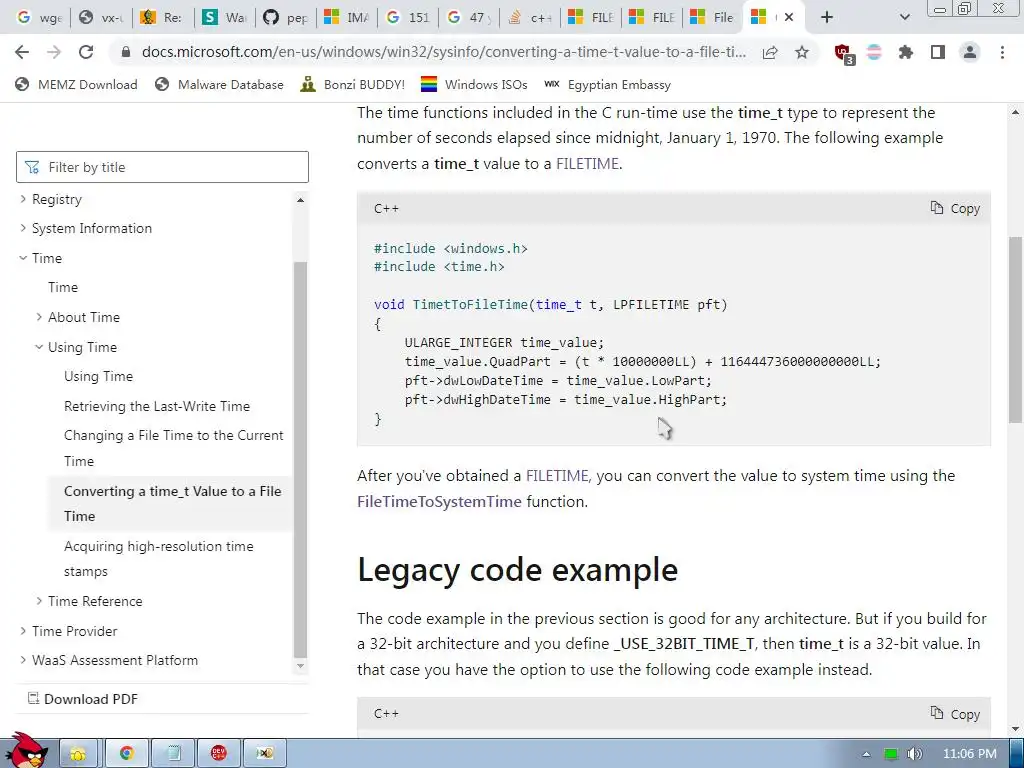Click the 11:06 PM taskbar clock
The width and height of the screenshot is (1024, 768).
tap(970, 754)
